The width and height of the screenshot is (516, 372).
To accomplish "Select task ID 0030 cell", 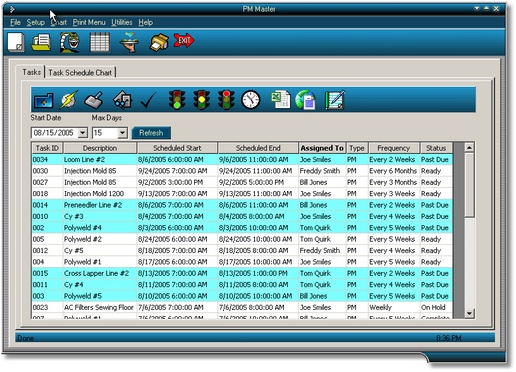I will coord(47,171).
